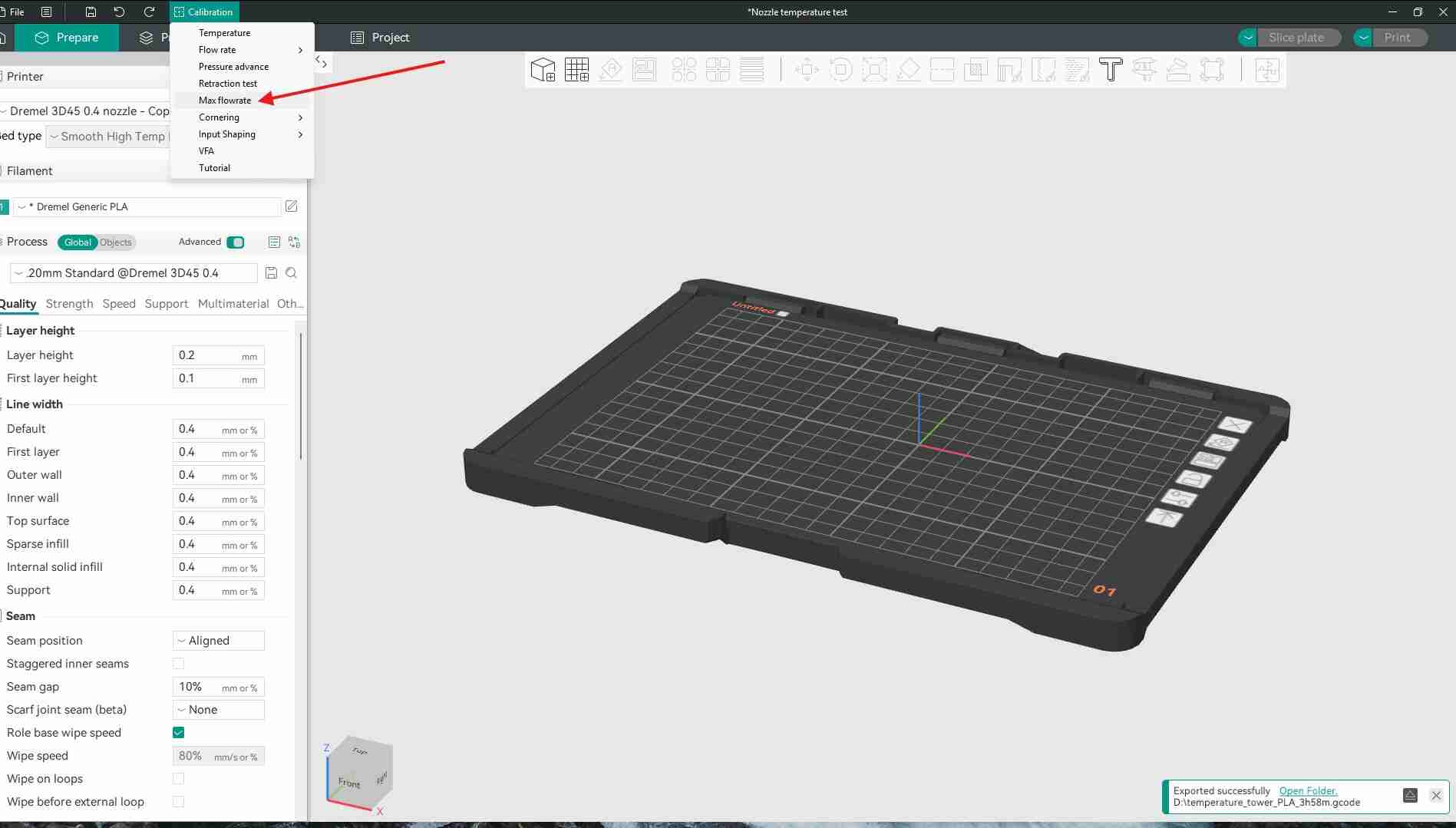Expand the Flow rate submenu
Image resolution: width=1456 pixels, height=828 pixels.
(x=242, y=50)
